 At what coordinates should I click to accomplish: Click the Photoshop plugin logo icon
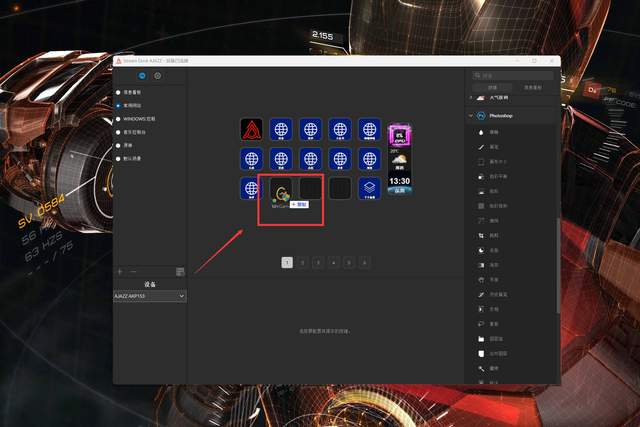481,116
